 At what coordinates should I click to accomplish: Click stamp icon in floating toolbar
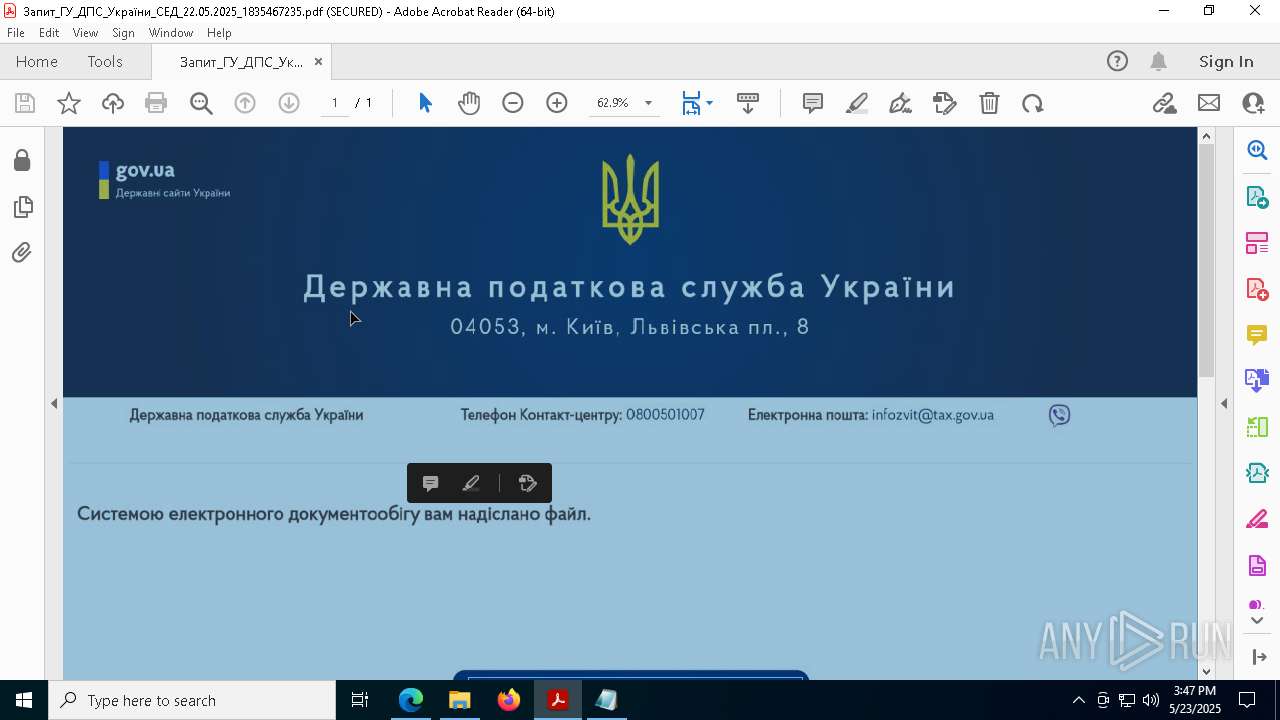click(528, 483)
